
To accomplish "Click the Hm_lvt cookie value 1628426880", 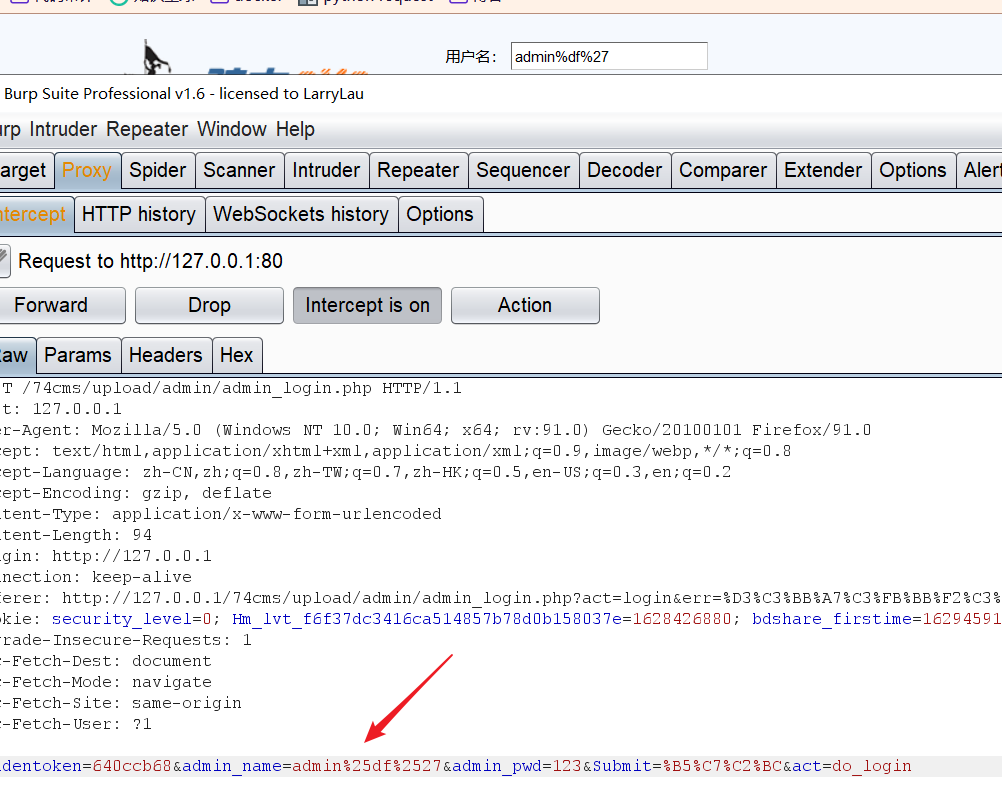I will 682,619.
